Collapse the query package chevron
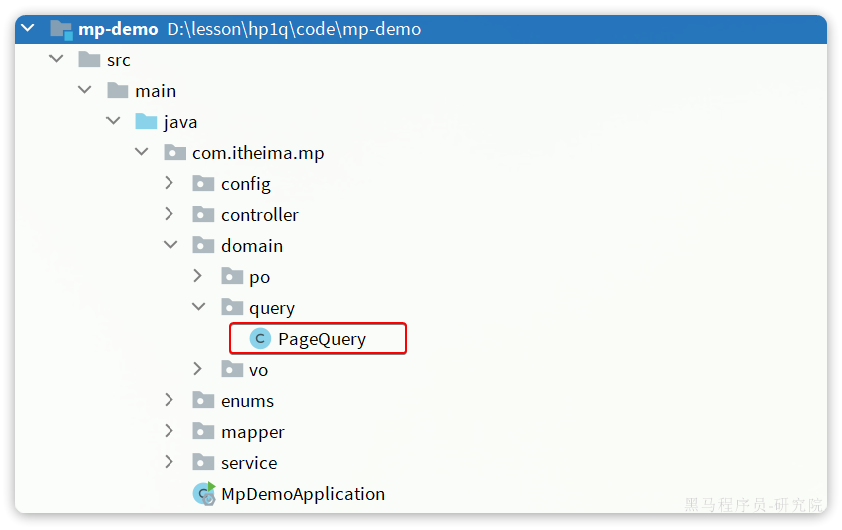Image resolution: width=842 pixels, height=530 pixels. pos(199,307)
